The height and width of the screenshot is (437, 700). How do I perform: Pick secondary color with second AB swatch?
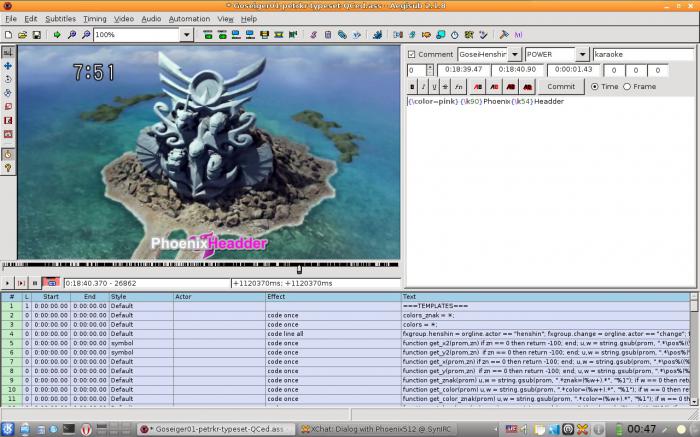click(494, 87)
